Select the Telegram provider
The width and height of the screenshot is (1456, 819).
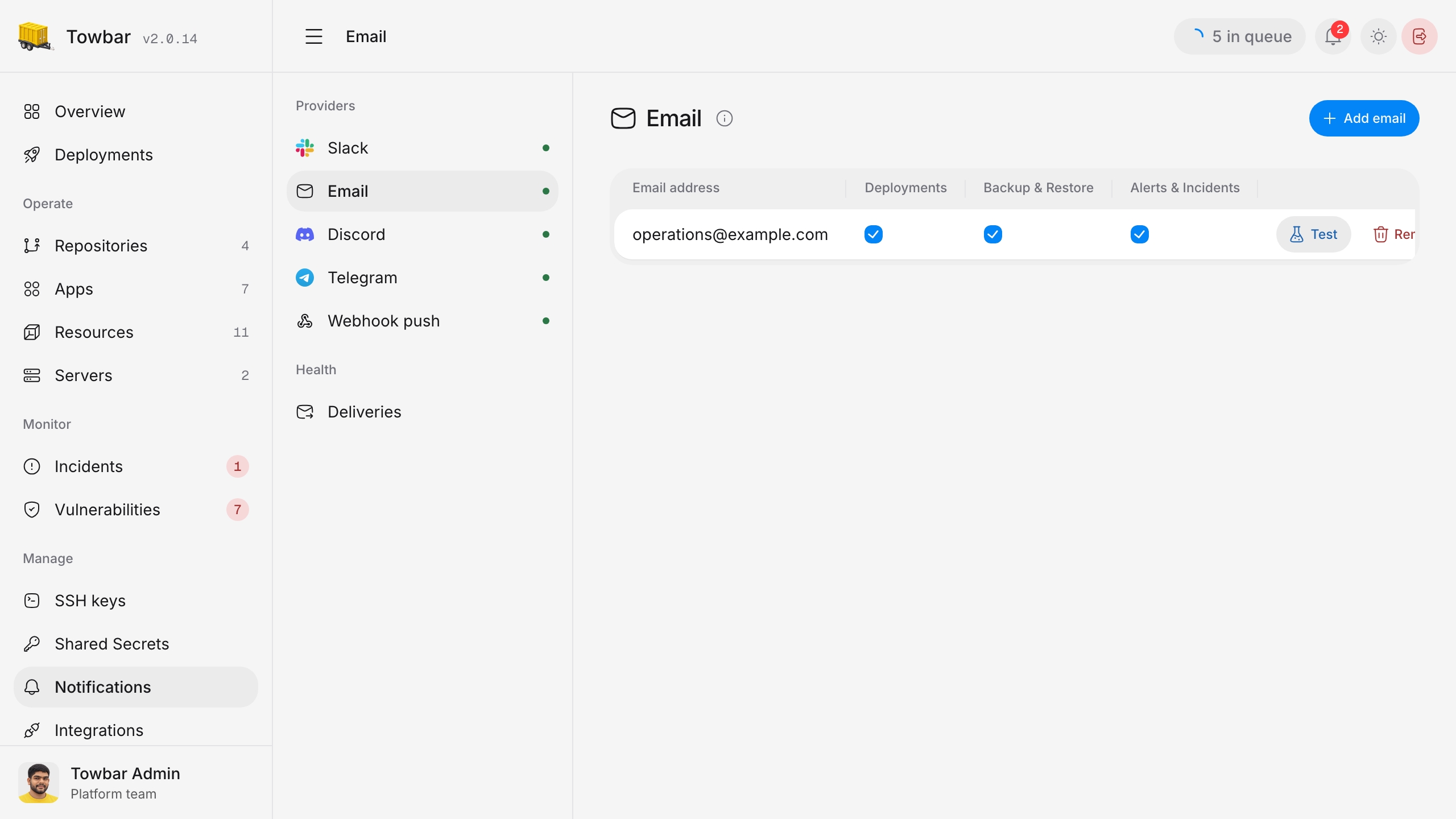click(x=423, y=278)
